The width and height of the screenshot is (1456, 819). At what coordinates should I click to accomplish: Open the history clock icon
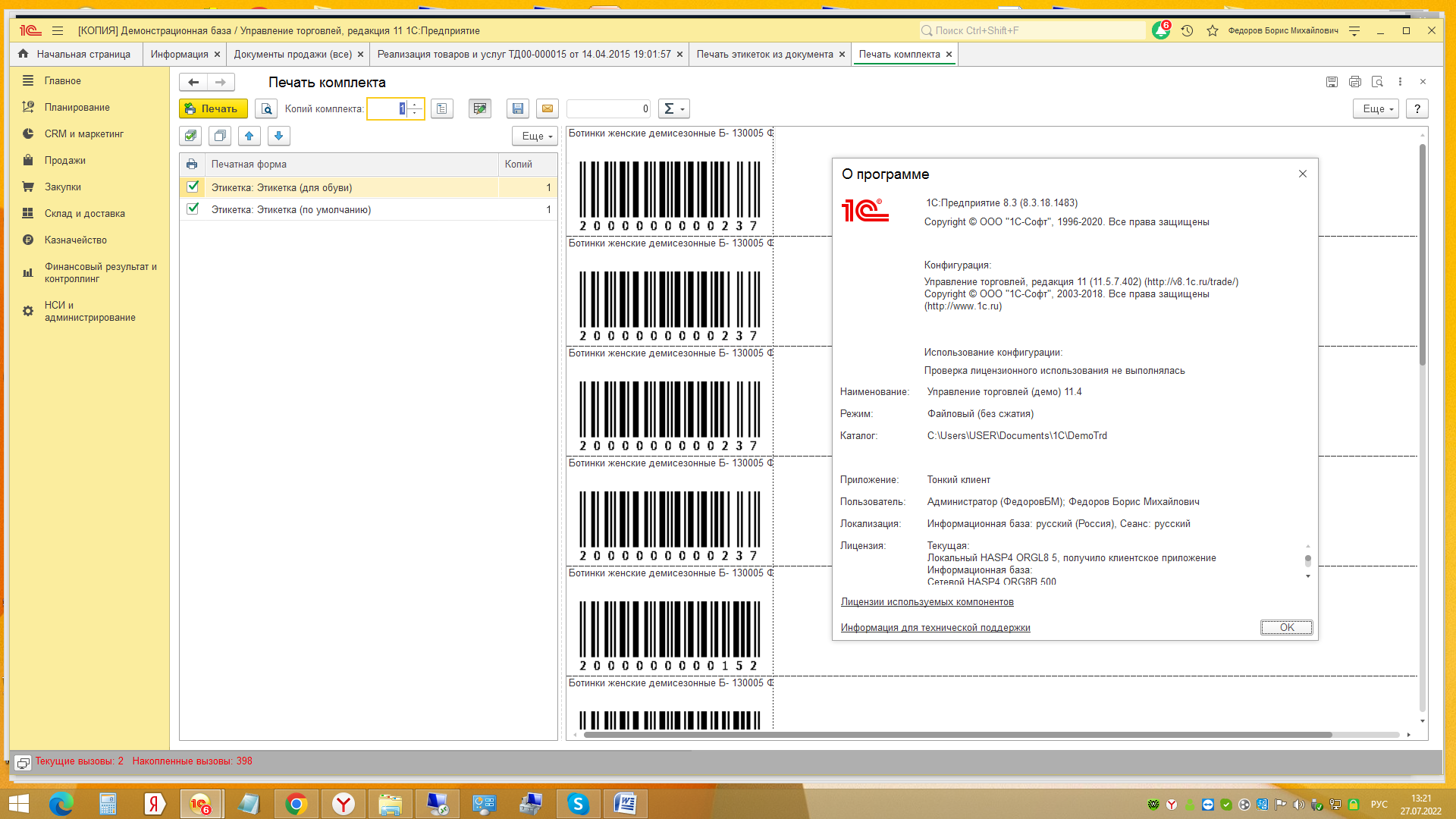click(1188, 30)
